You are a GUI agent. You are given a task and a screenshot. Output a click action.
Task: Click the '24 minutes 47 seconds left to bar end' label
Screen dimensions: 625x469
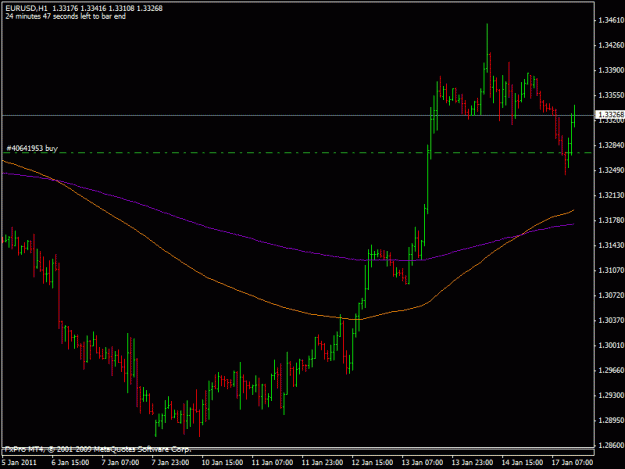66,16
